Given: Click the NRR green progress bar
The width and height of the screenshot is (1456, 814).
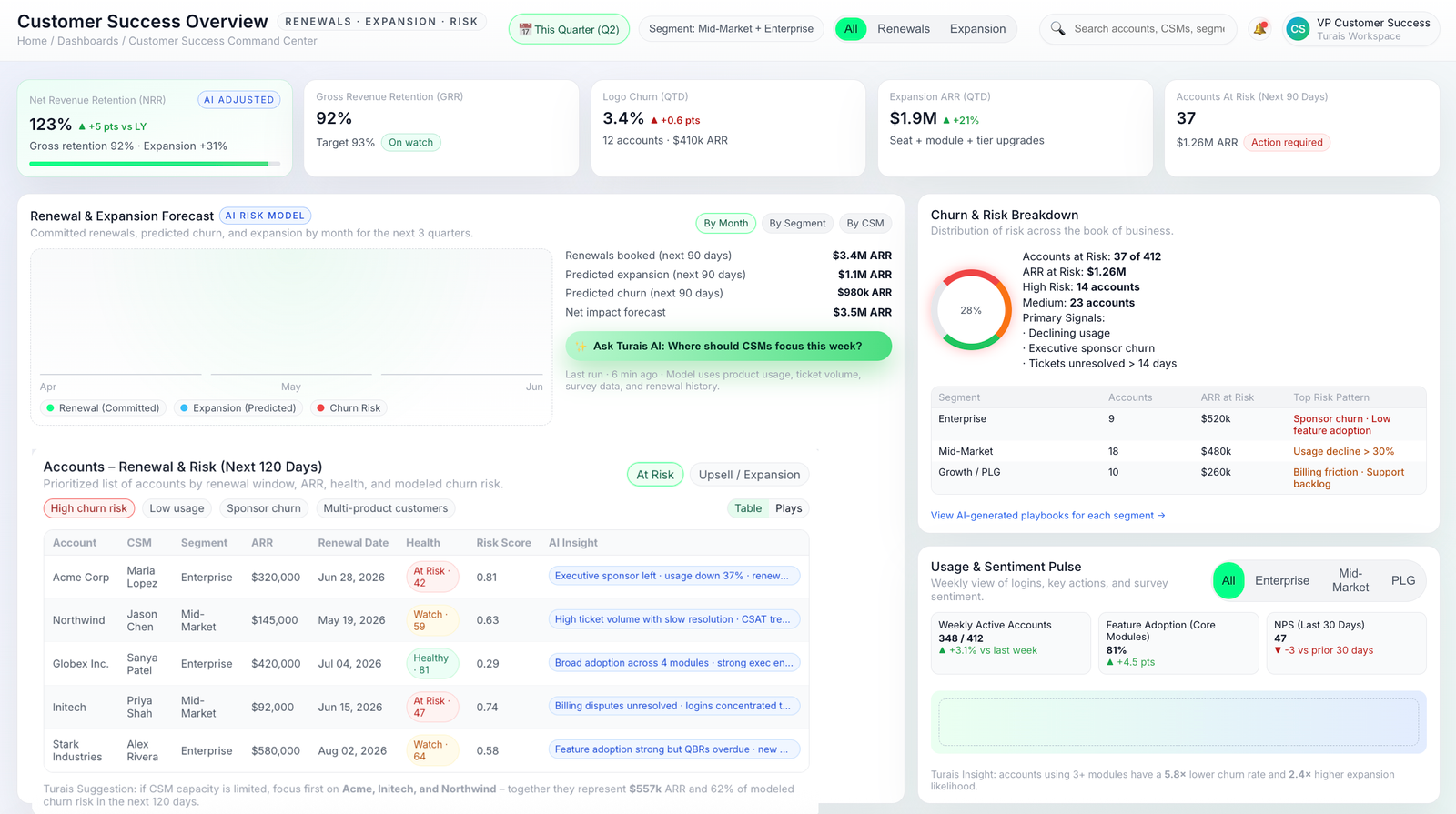Looking at the screenshot, I should 155,164.
